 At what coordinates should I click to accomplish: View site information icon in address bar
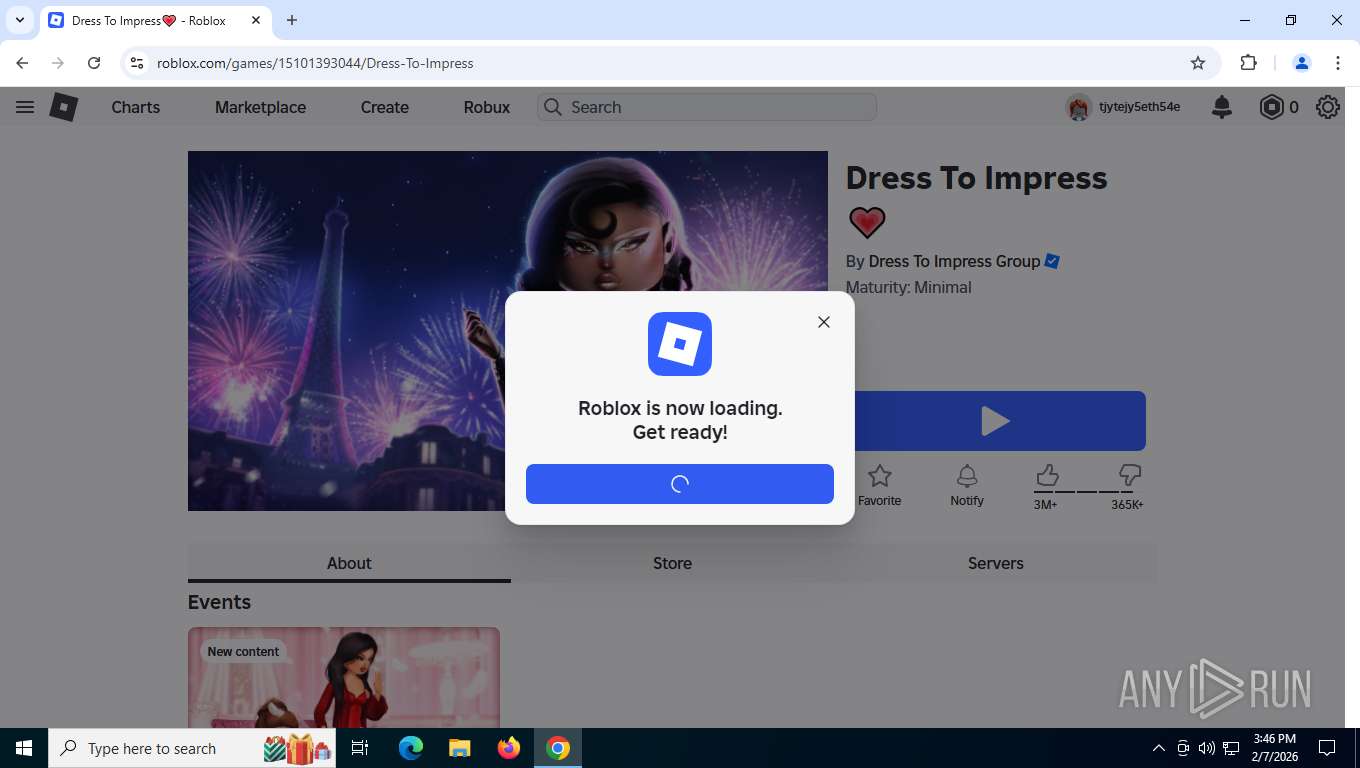(x=138, y=63)
